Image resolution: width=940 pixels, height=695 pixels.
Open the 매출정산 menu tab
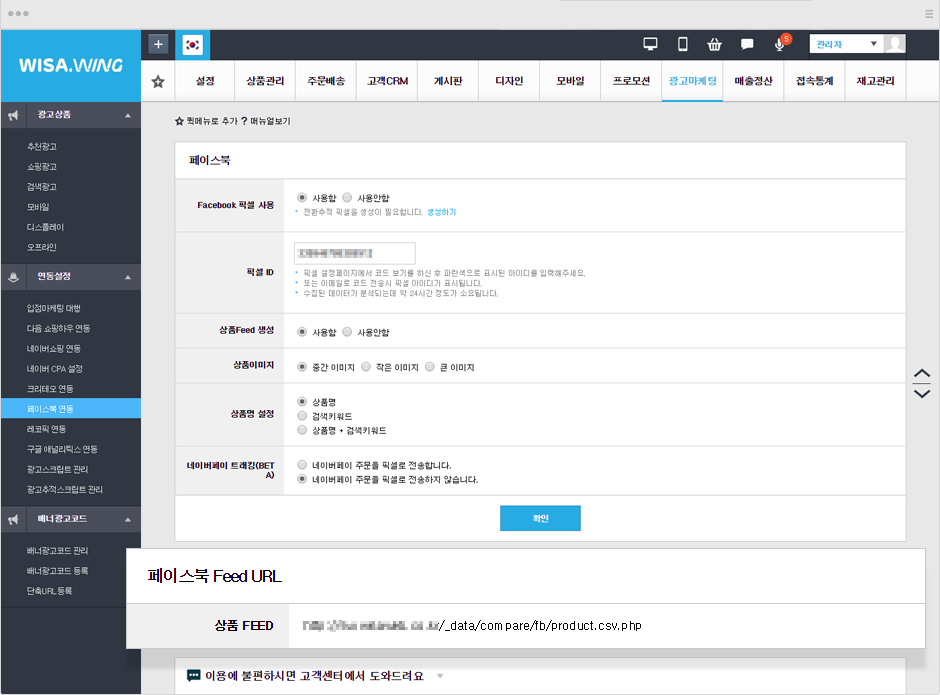click(754, 81)
